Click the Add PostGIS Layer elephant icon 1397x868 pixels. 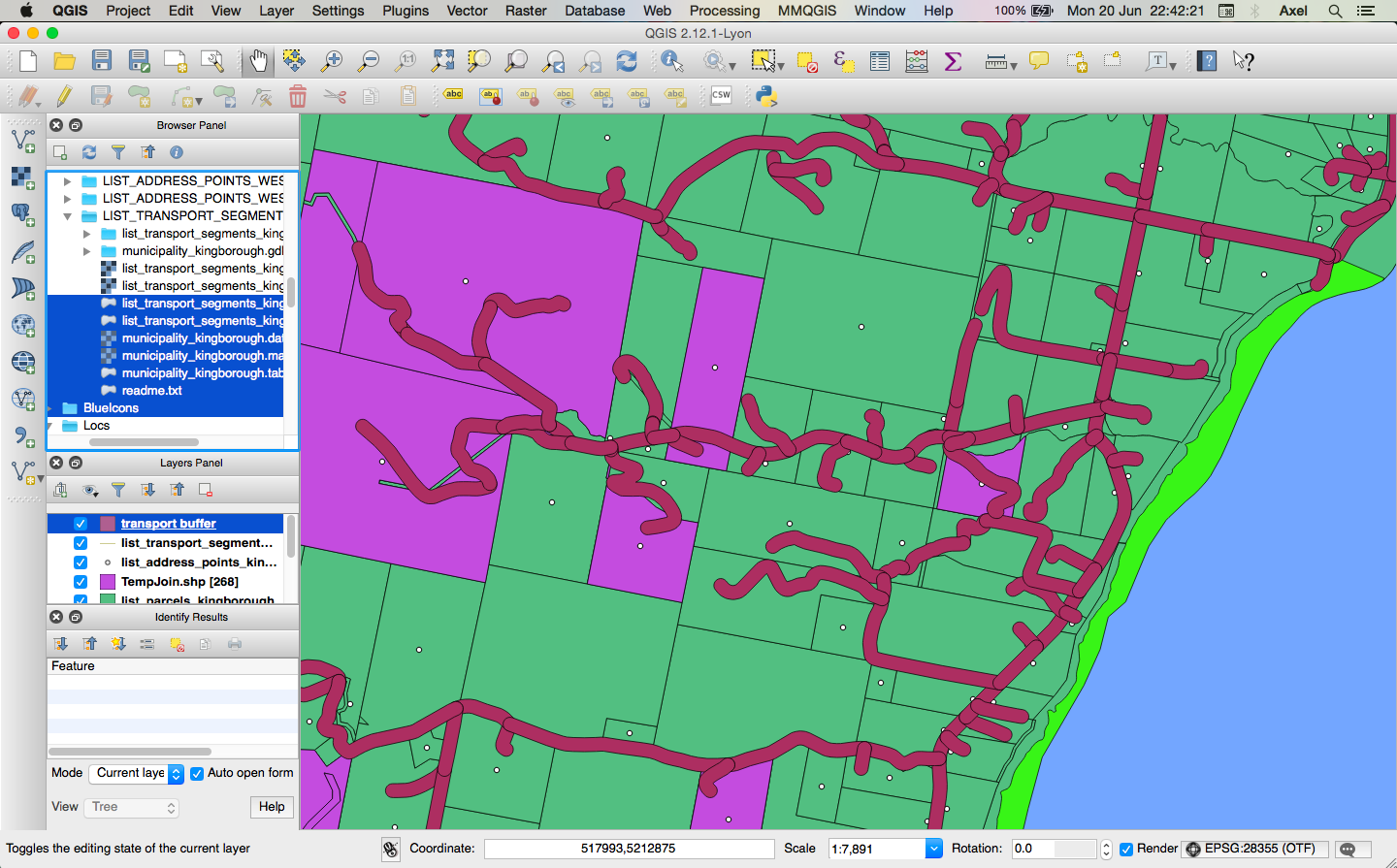22,214
